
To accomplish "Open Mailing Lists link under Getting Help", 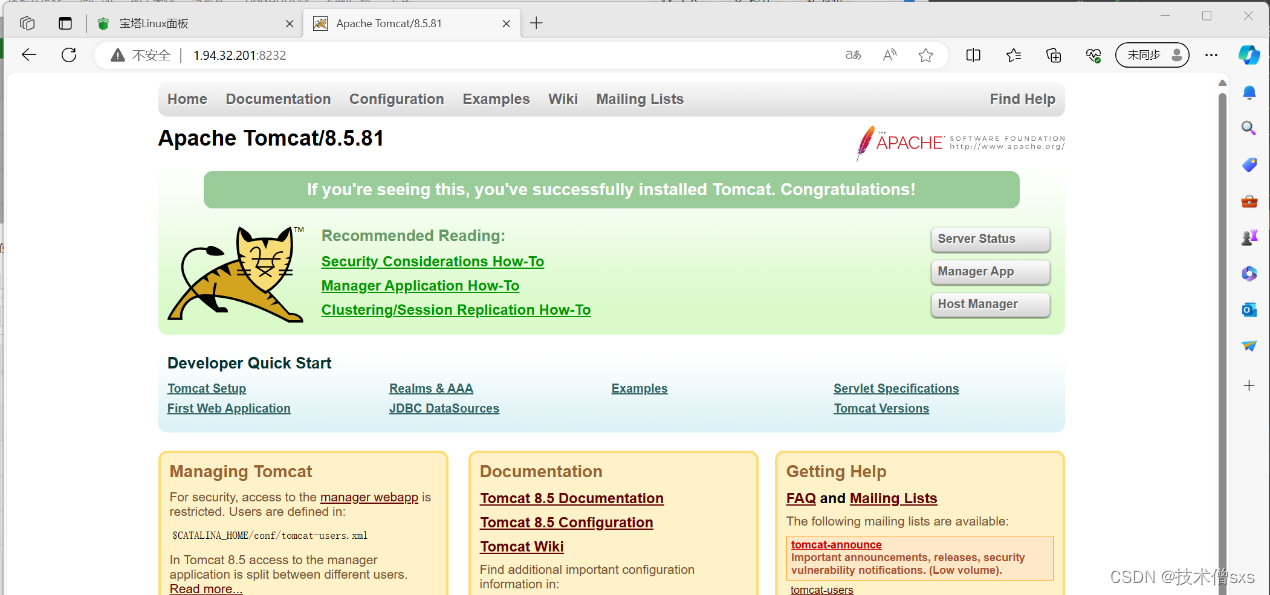I will (x=893, y=498).
